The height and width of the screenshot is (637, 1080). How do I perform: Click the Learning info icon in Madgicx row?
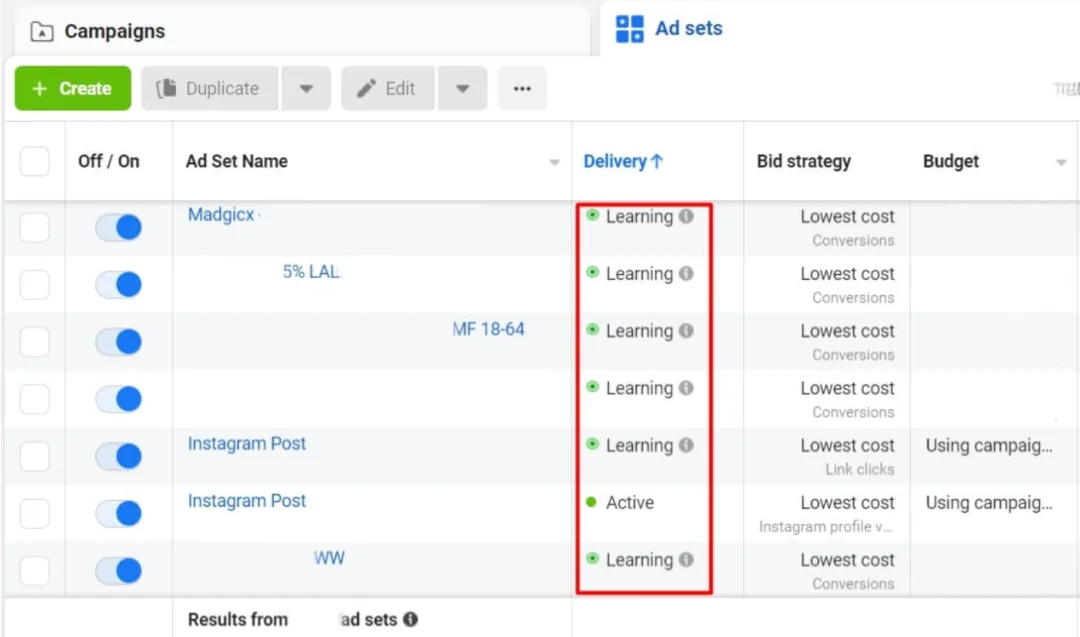coord(686,216)
